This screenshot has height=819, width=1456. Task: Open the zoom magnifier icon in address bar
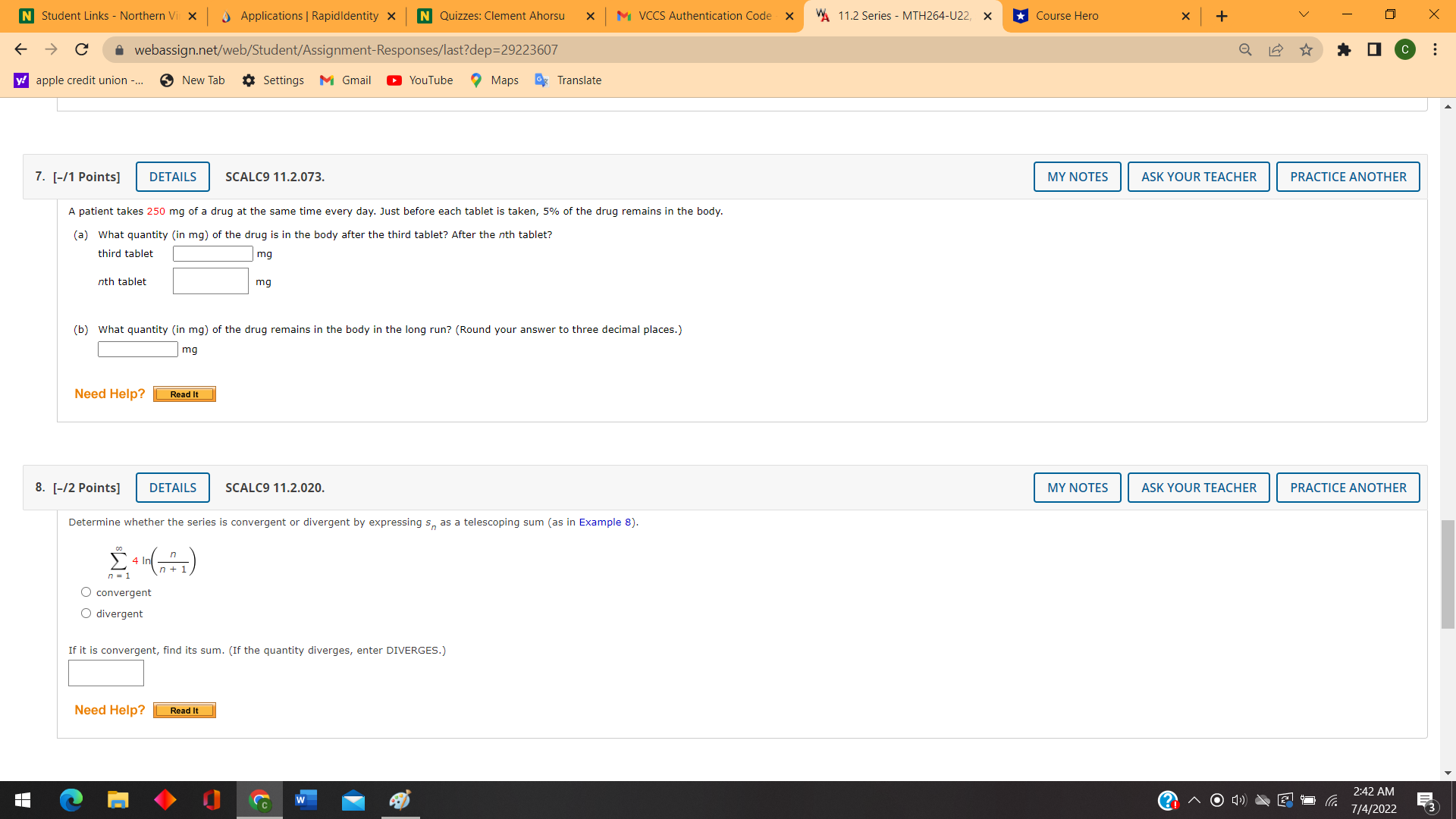pos(1245,50)
